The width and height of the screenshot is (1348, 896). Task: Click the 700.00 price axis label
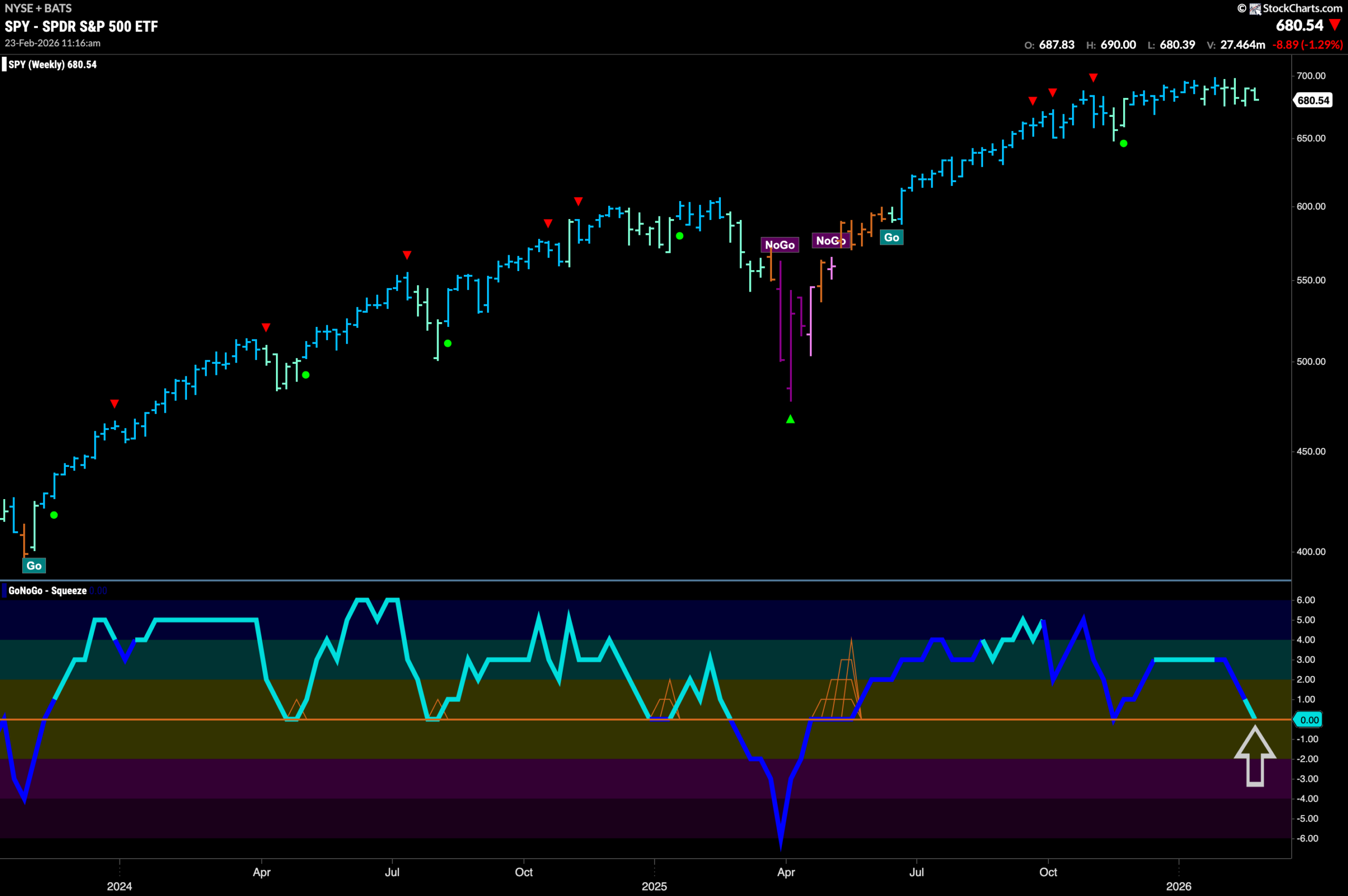(x=1311, y=75)
